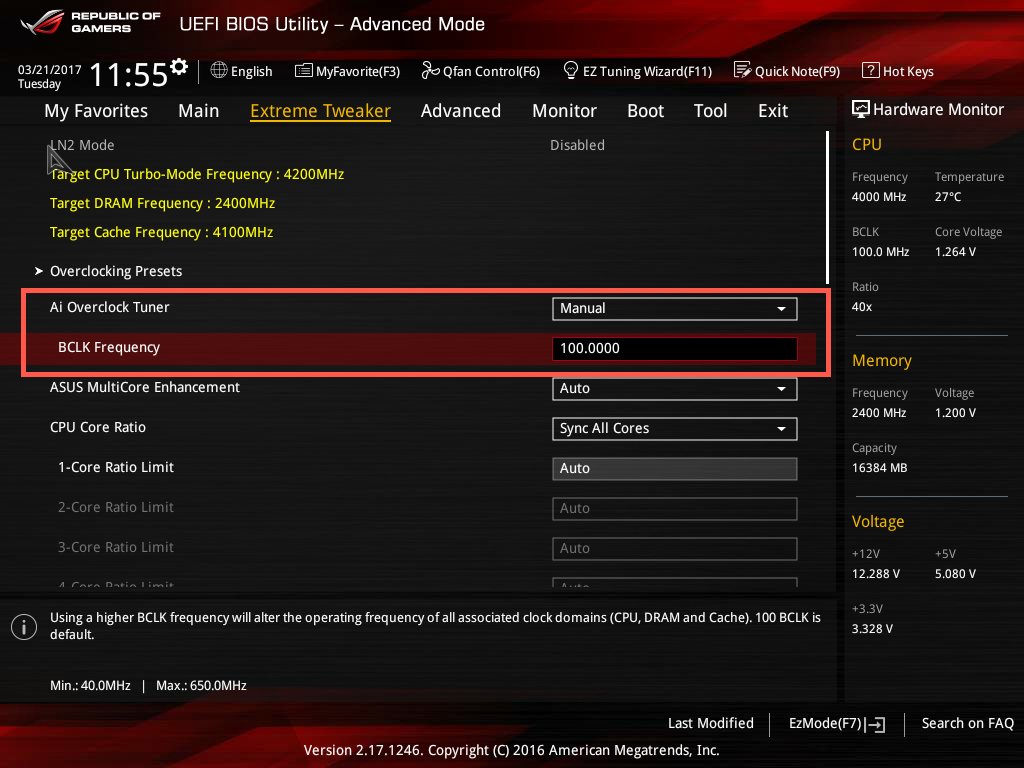Click the 3-Core Ratio Limit field
The height and width of the screenshot is (768, 1024).
[675, 549]
